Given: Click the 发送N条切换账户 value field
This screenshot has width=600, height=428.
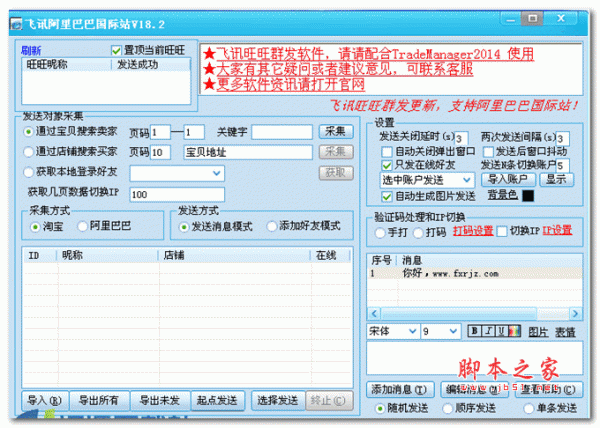Looking at the screenshot, I should pyautogui.click(x=562, y=166).
